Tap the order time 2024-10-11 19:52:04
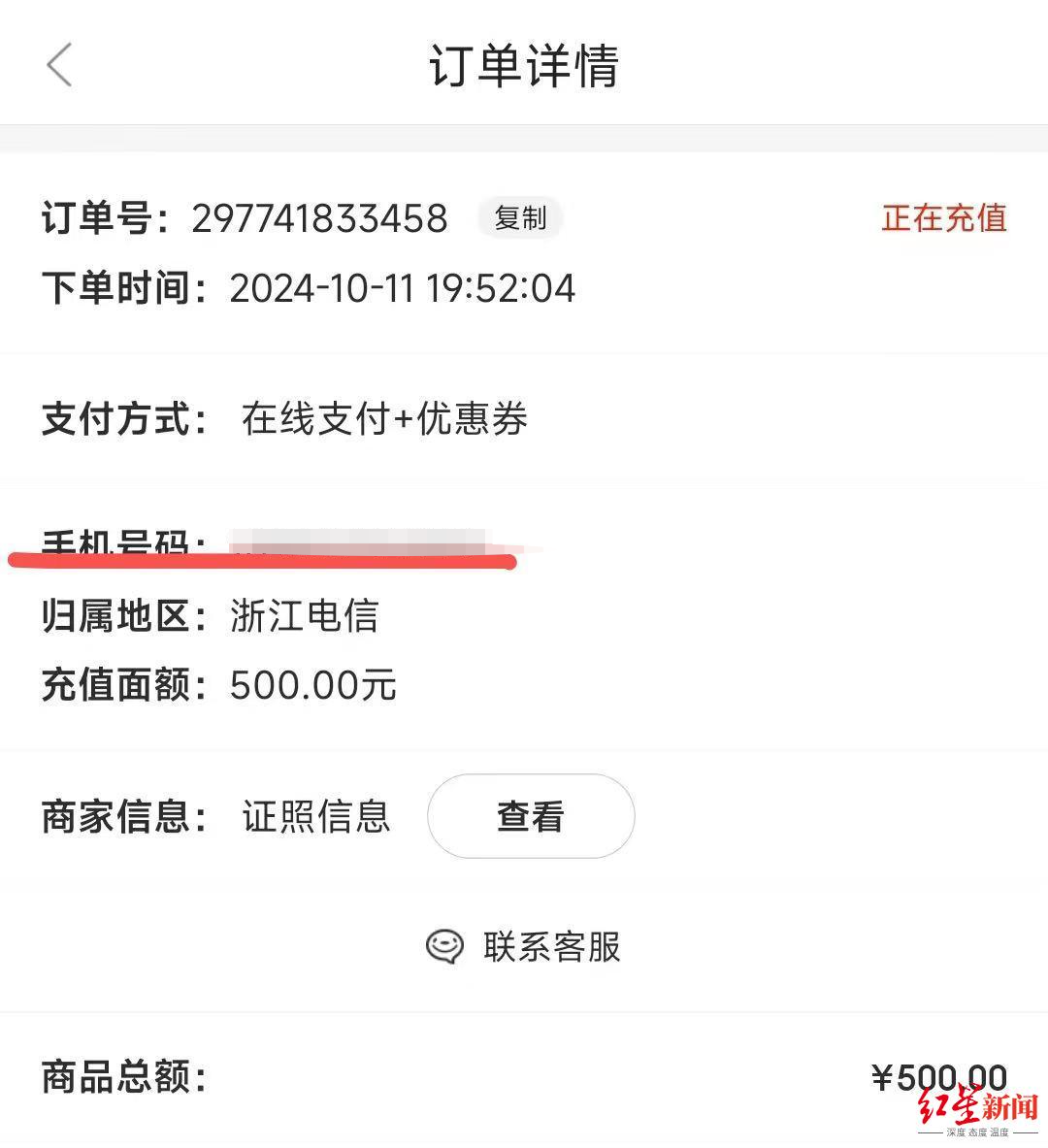This screenshot has height=1148, width=1048. (x=402, y=288)
